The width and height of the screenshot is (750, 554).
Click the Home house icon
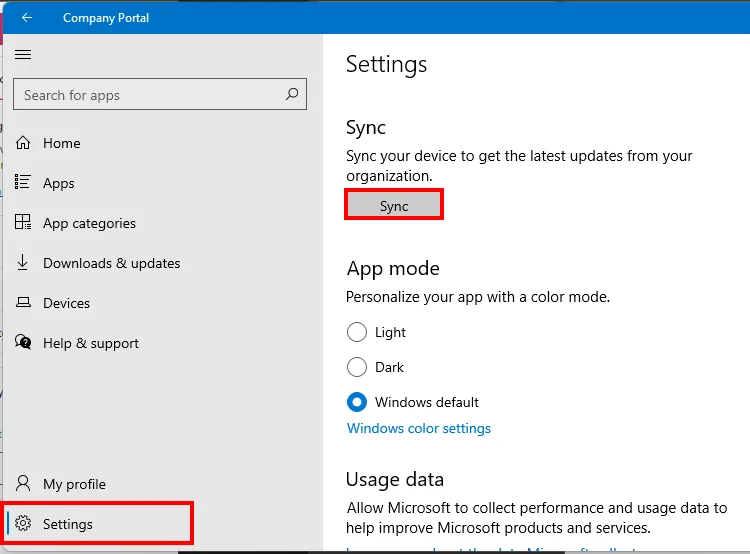(x=22, y=143)
